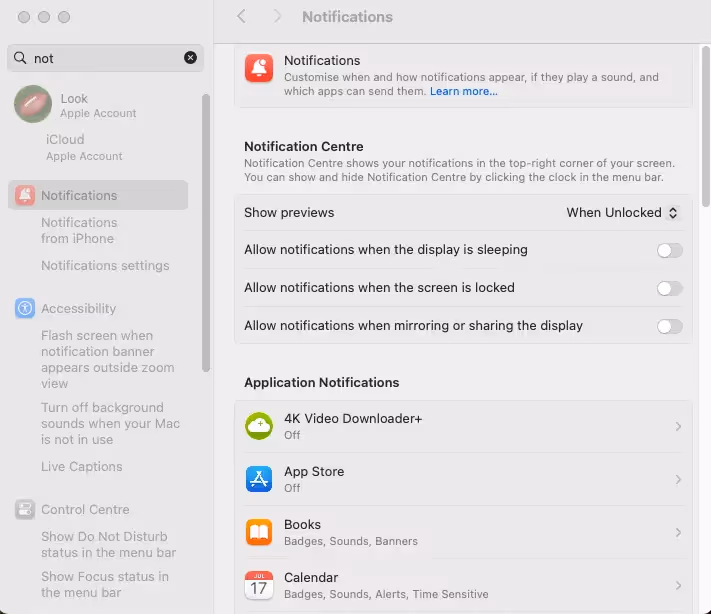This screenshot has width=711, height=614.
Task: Select Turn off background sounds result
Action: [110, 423]
